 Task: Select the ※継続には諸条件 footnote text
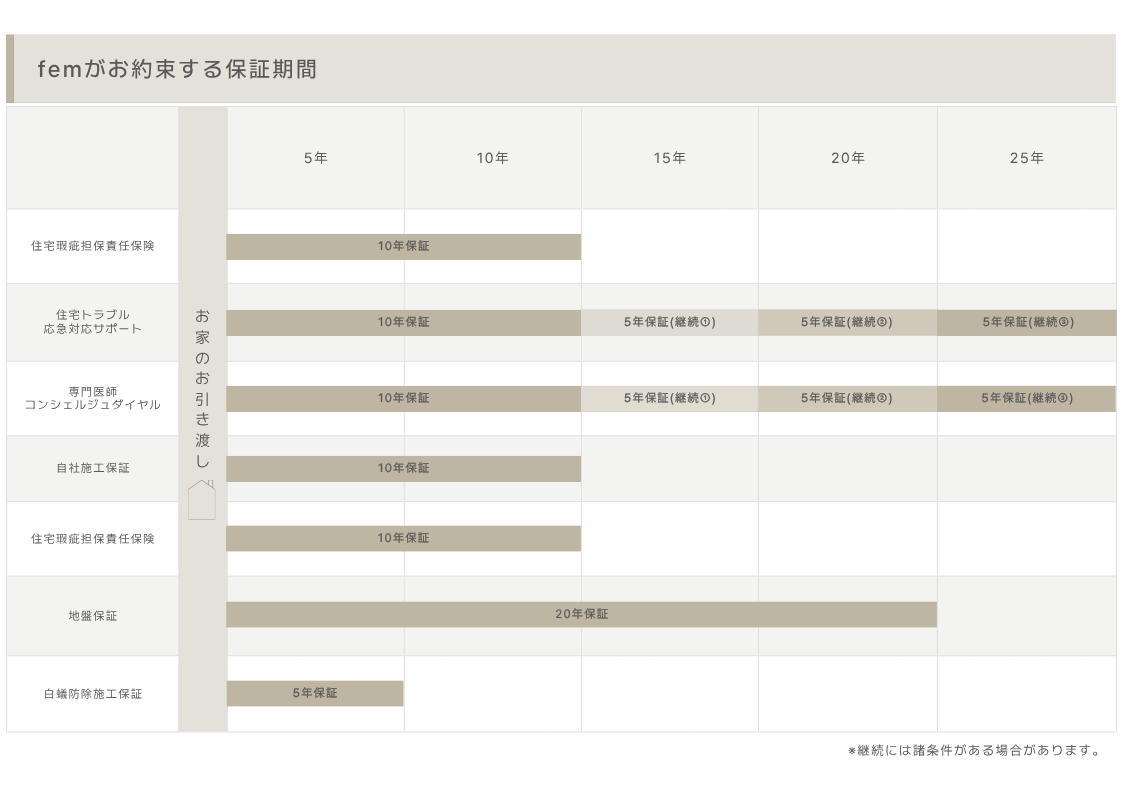974,751
